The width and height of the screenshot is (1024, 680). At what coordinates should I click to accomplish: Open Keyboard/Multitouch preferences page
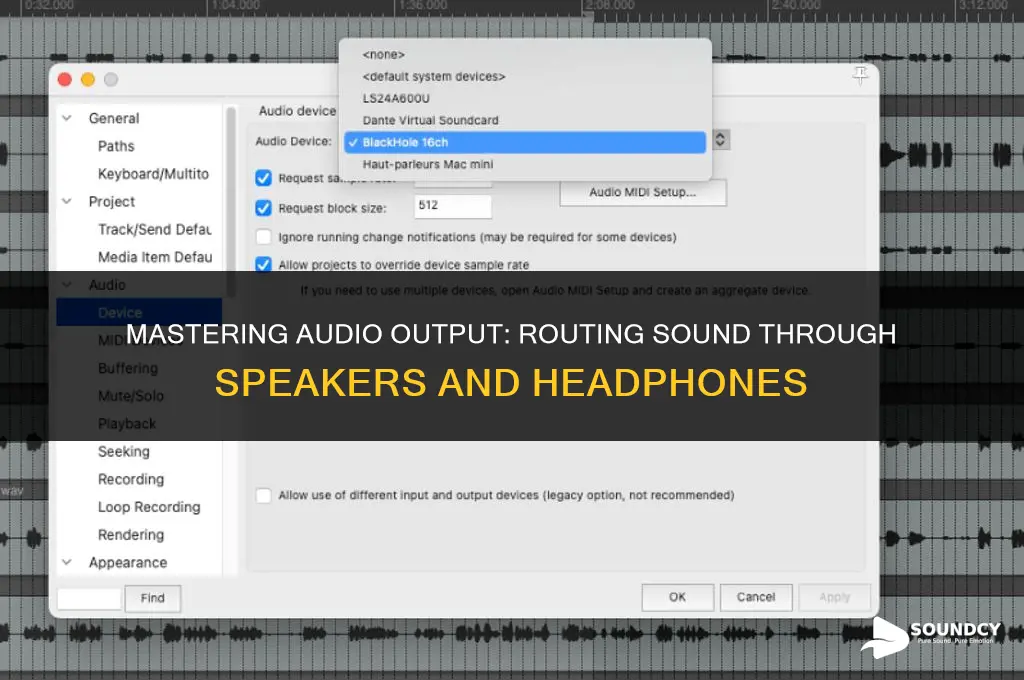point(153,174)
